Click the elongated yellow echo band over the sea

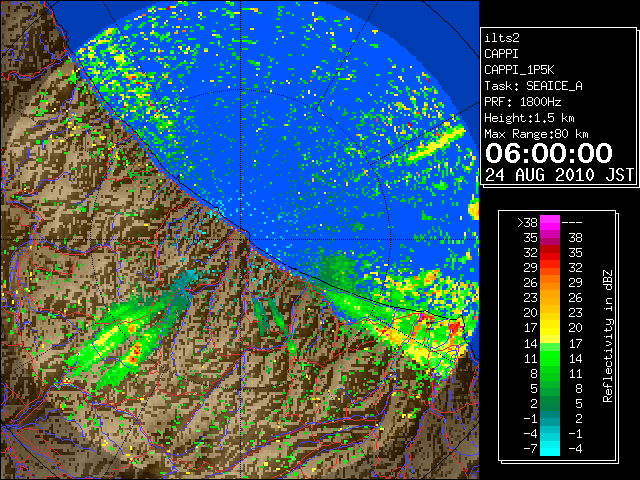(436, 144)
